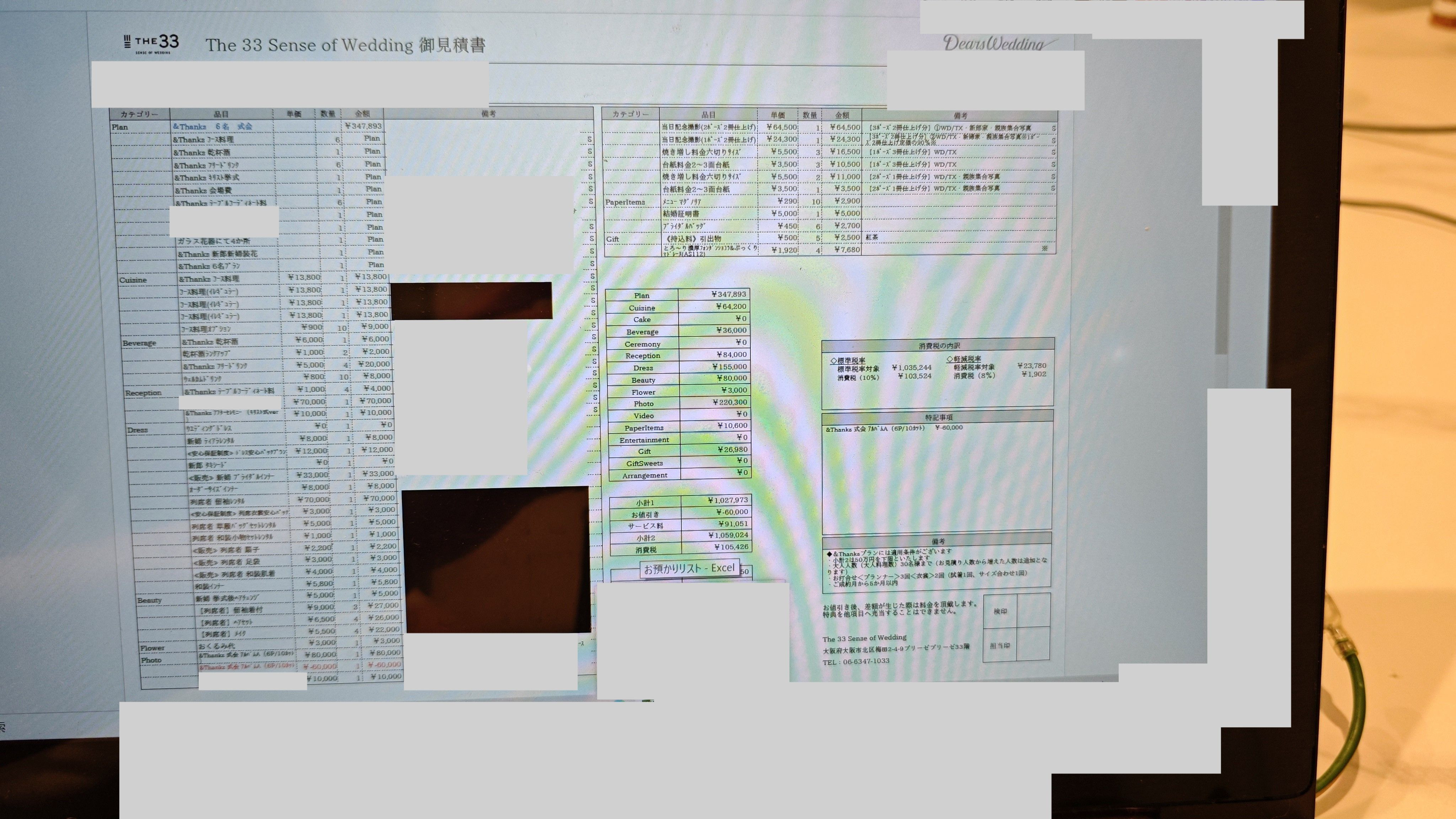Click the ¥16,500 amount for 焼き増し料金
Screen dimensions: 1456x819
pos(845,151)
